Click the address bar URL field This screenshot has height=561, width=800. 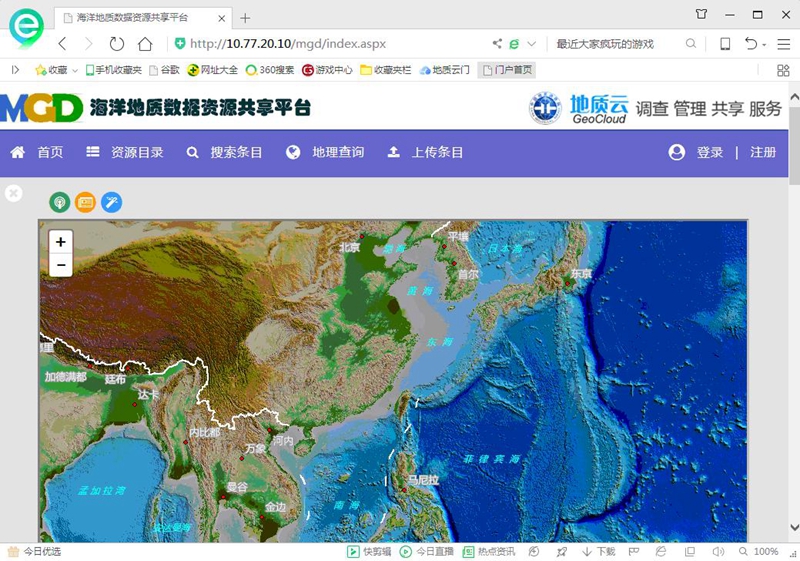point(330,44)
